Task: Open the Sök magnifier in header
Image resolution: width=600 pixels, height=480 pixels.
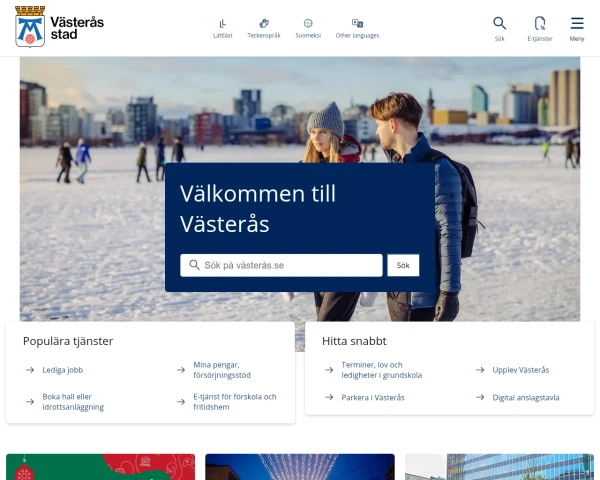Action: (499, 29)
